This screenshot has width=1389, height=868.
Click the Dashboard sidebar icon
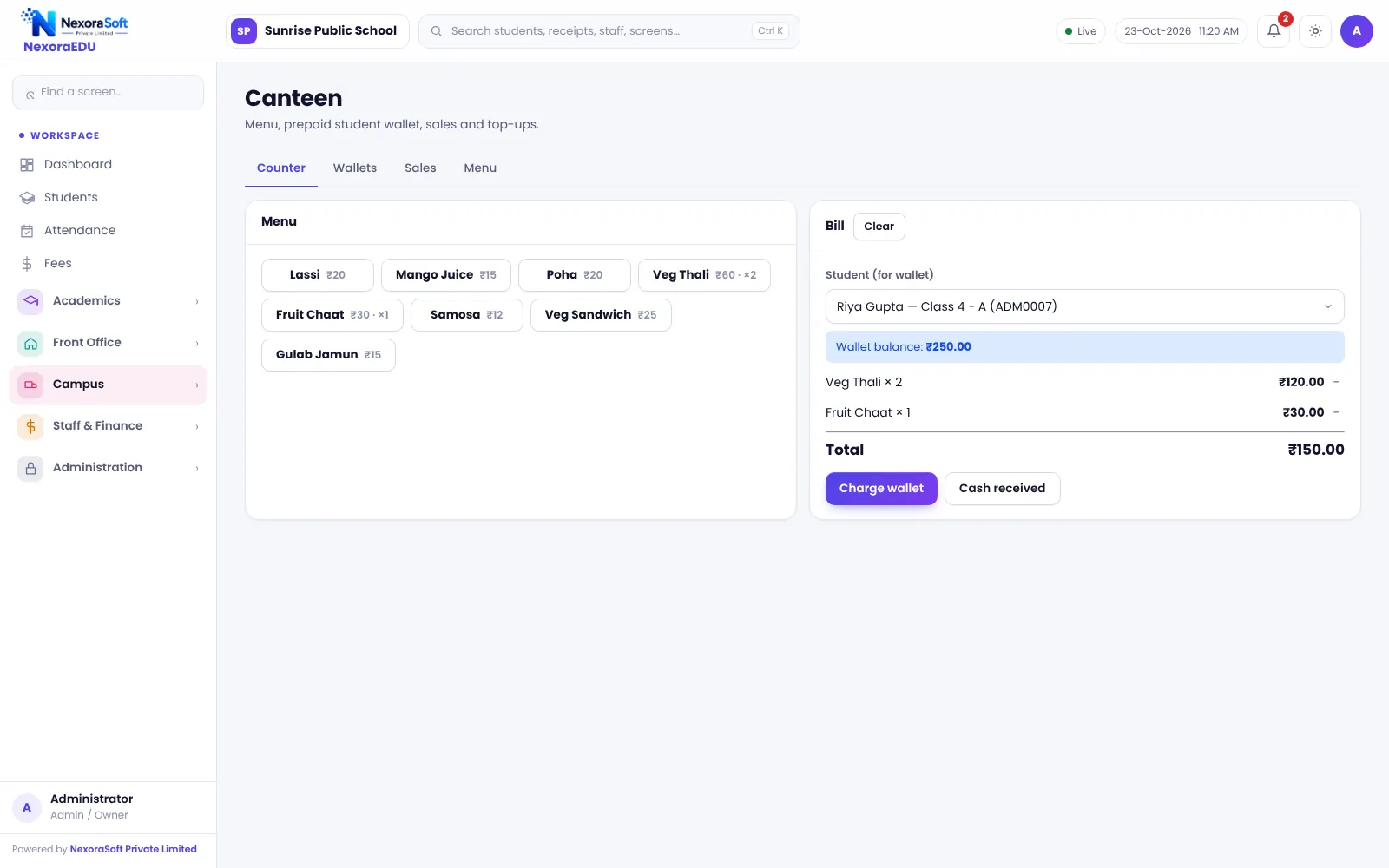pyautogui.click(x=27, y=165)
